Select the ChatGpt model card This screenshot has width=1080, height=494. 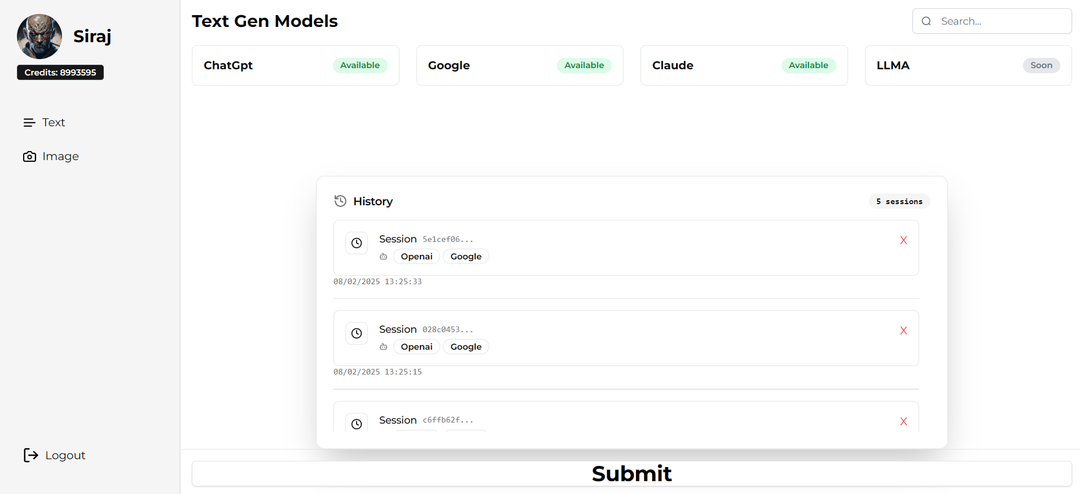[x=295, y=65]
